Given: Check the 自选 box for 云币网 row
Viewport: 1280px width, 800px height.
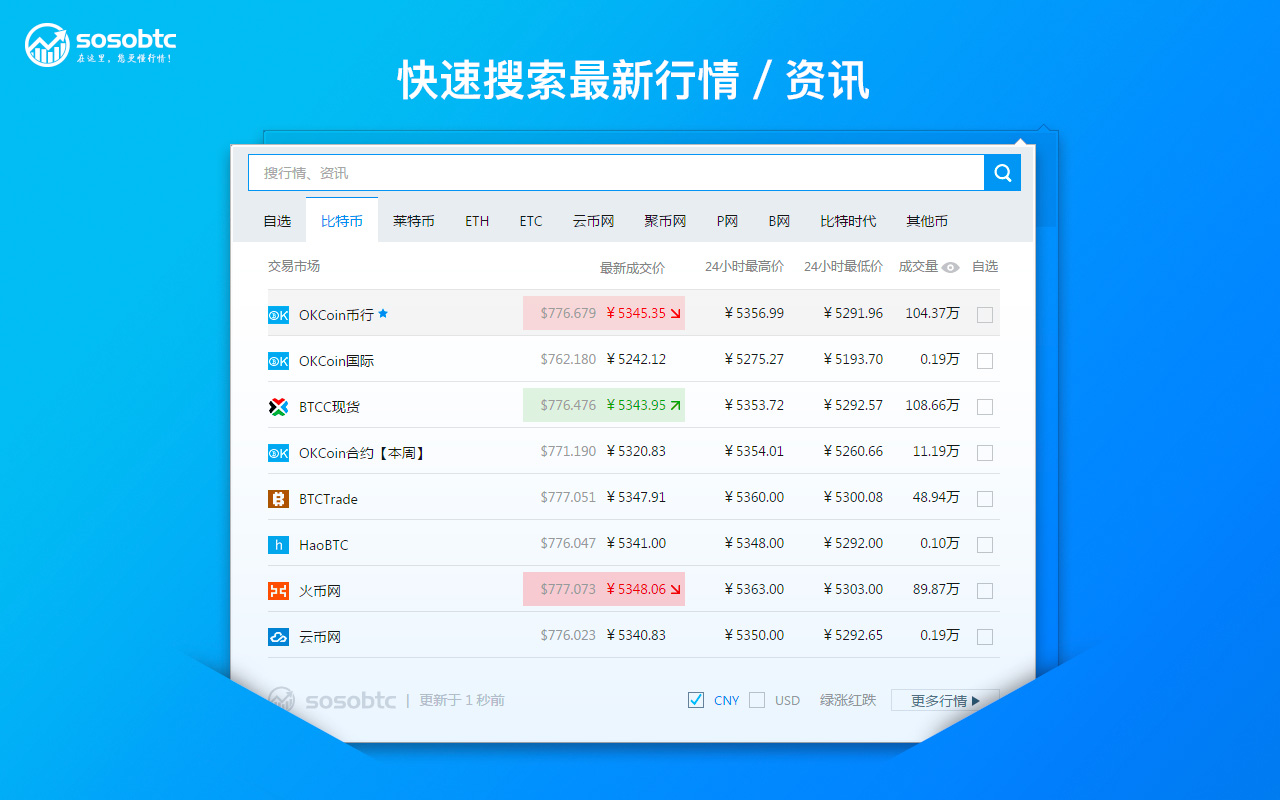Looking at the screenshot, I should coord(985,637).
